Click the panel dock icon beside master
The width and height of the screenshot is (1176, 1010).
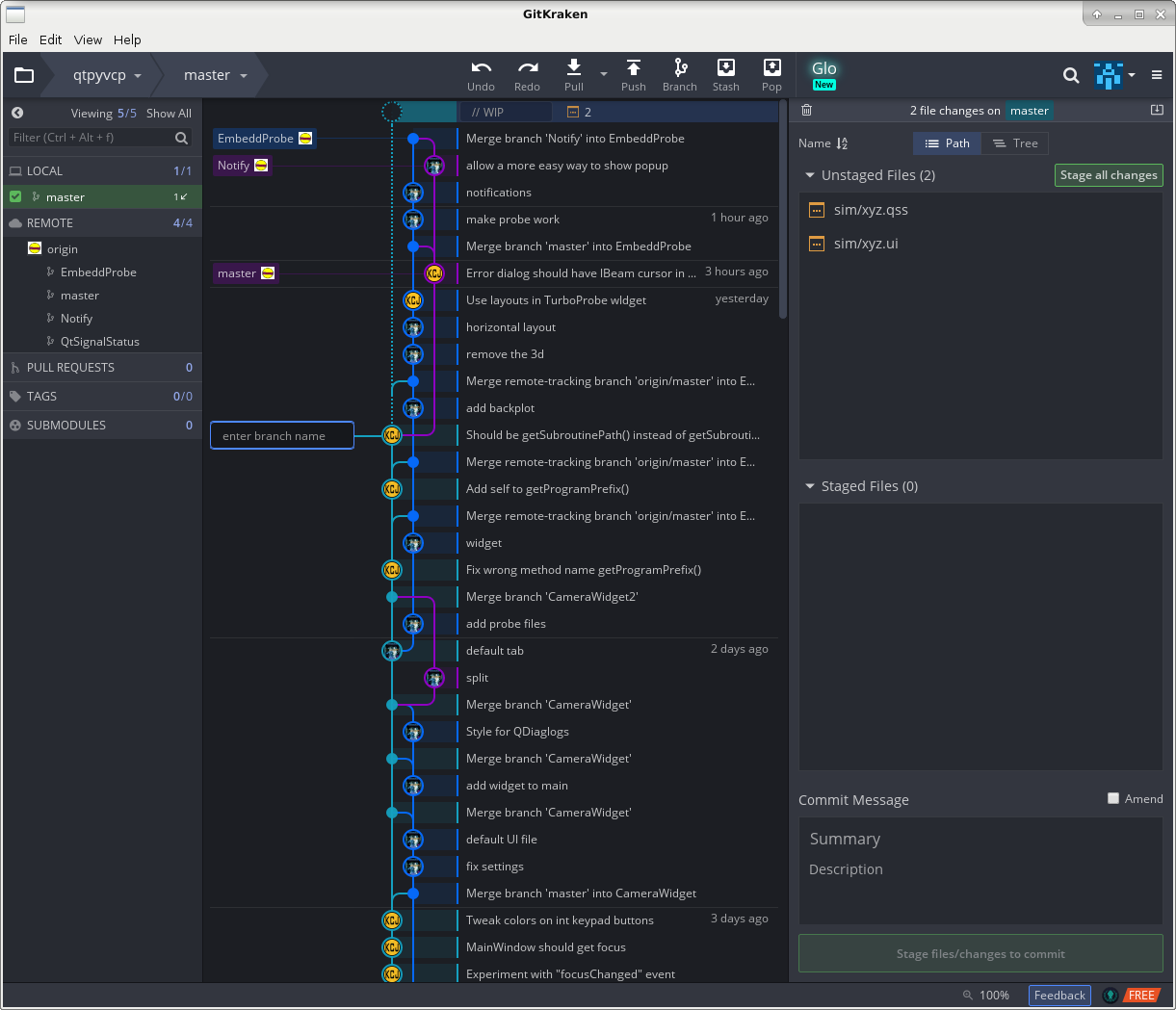tap(1157, 110)
